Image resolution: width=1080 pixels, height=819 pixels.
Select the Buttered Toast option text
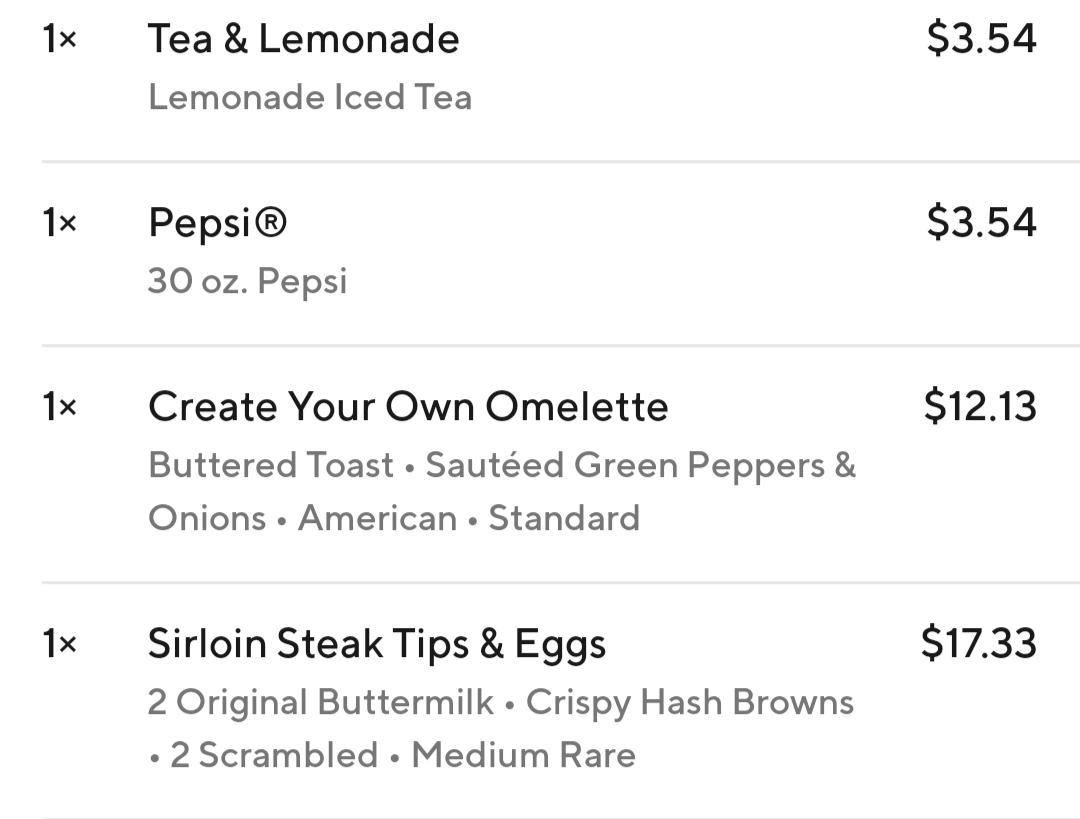[271, 465]
